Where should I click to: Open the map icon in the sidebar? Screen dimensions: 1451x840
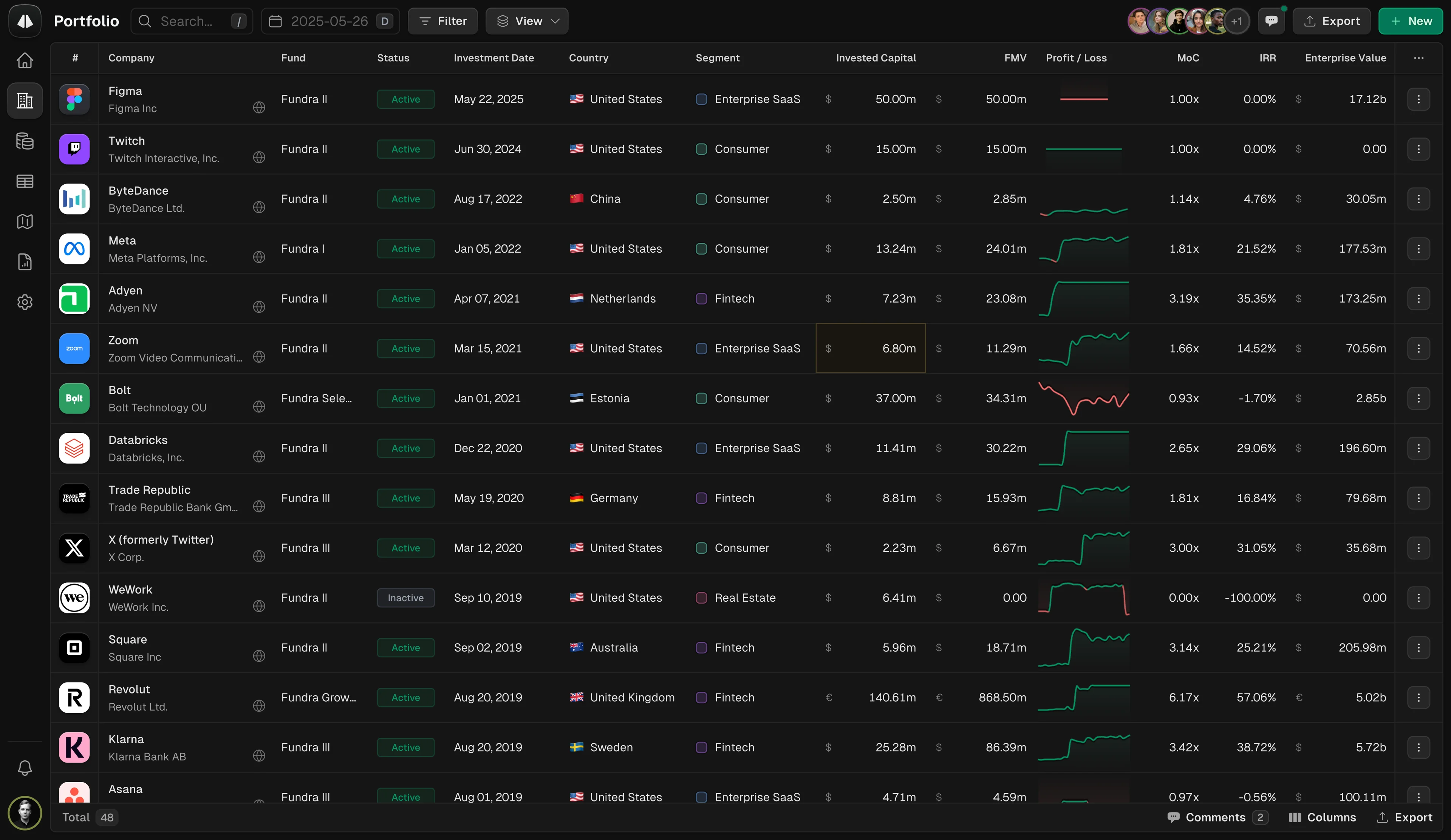tap(24, 221)
